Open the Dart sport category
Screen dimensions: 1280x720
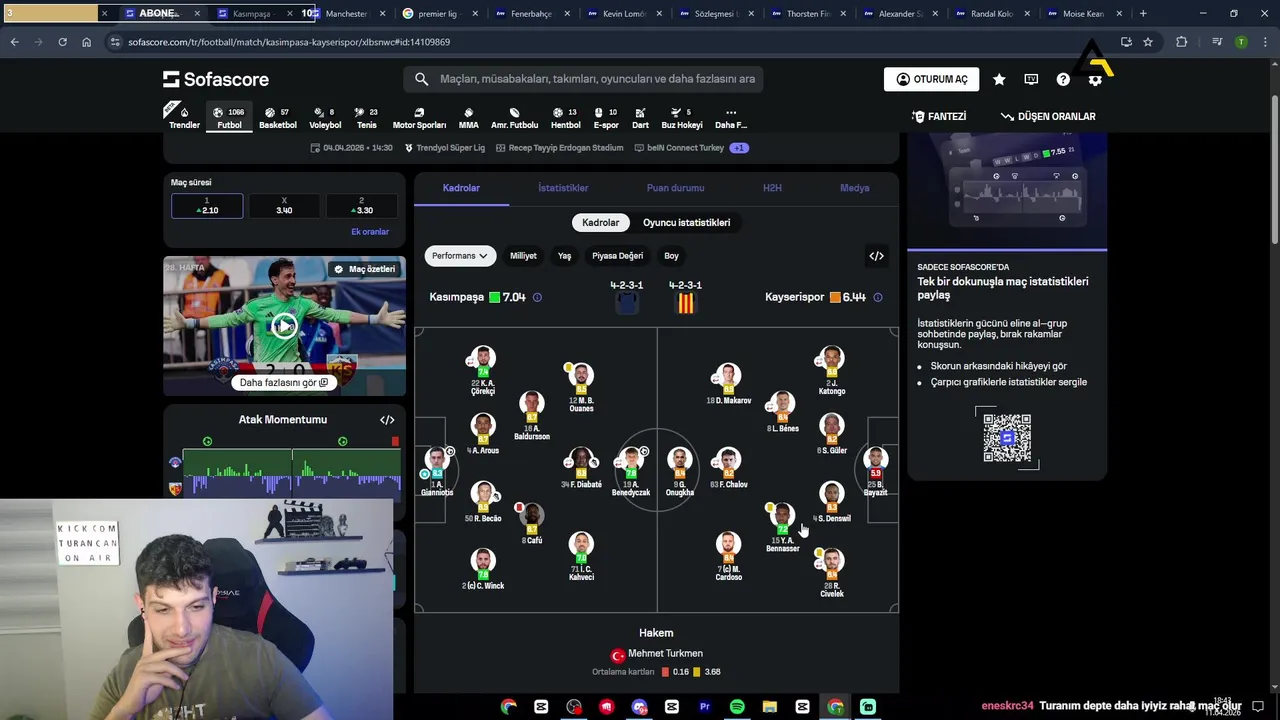tap(640, 118)
